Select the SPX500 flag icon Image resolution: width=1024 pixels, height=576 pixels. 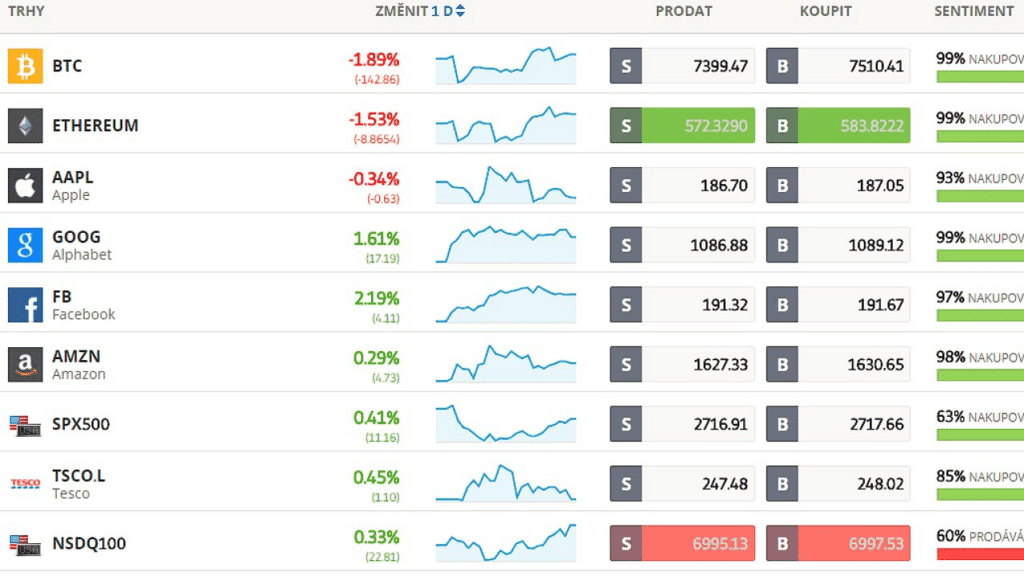(x=25, y=425)
